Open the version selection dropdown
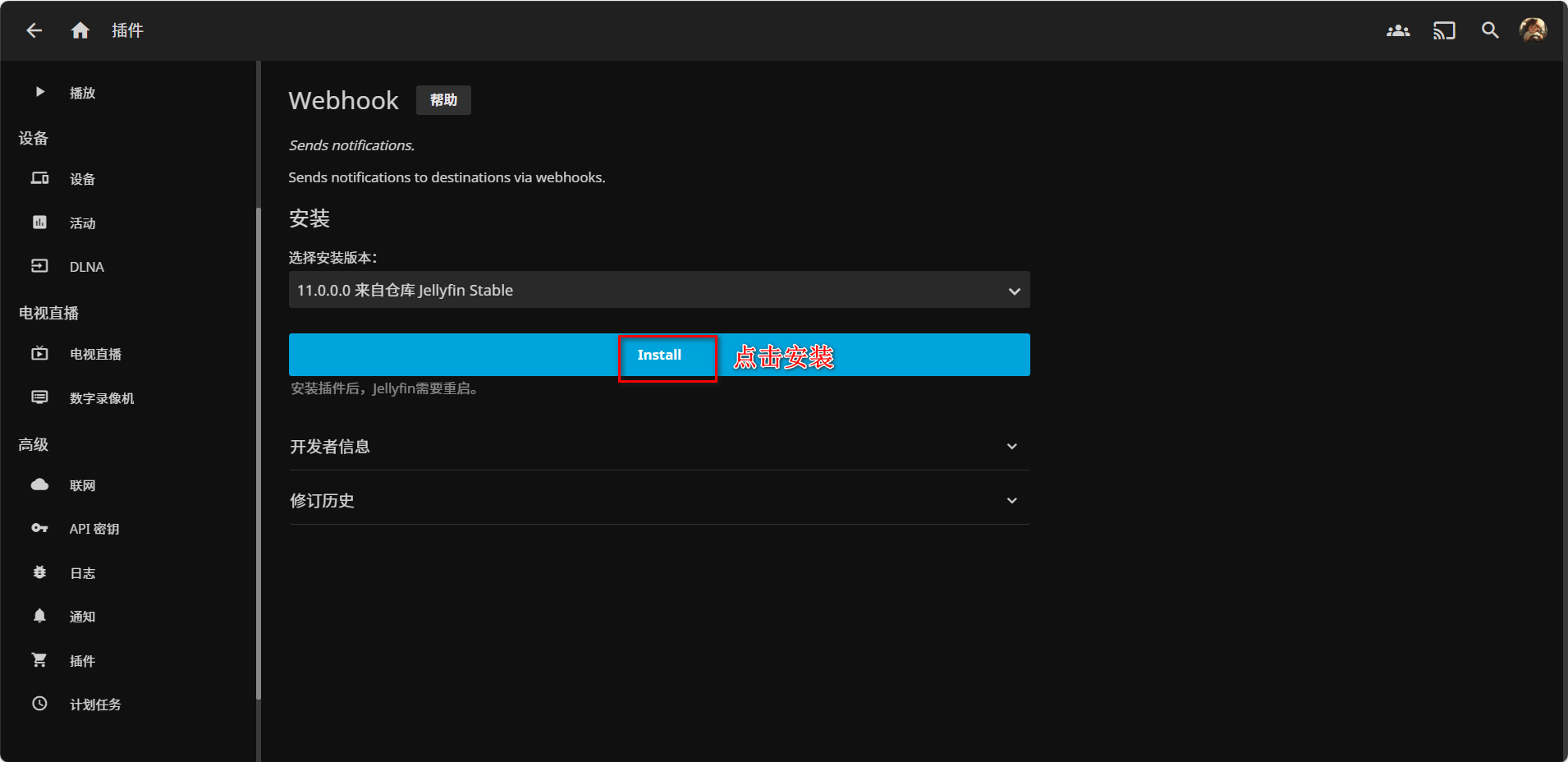This screenshot has width=1568, height=762. (x=658, y=290)
